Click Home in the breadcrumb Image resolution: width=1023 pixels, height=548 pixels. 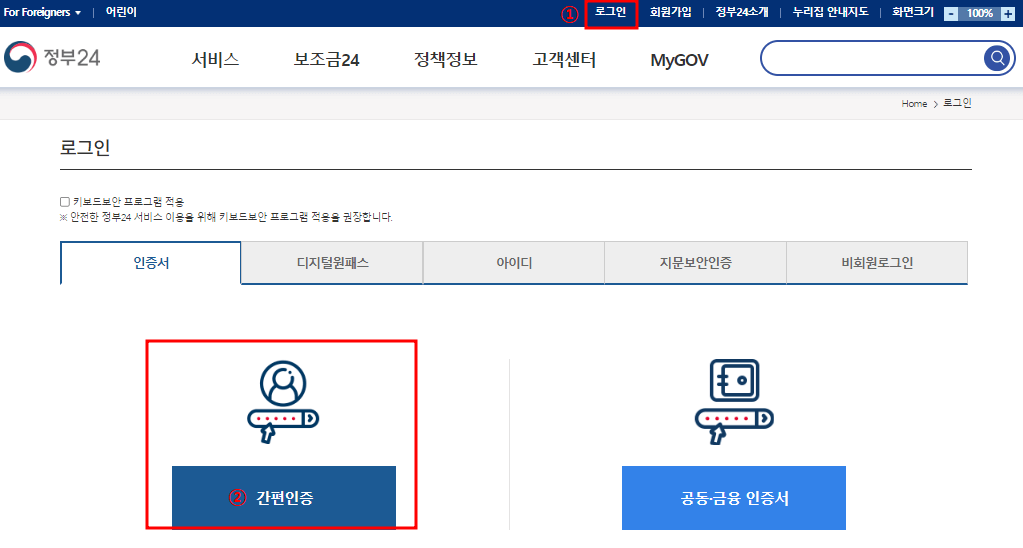[x=914, y=104]
